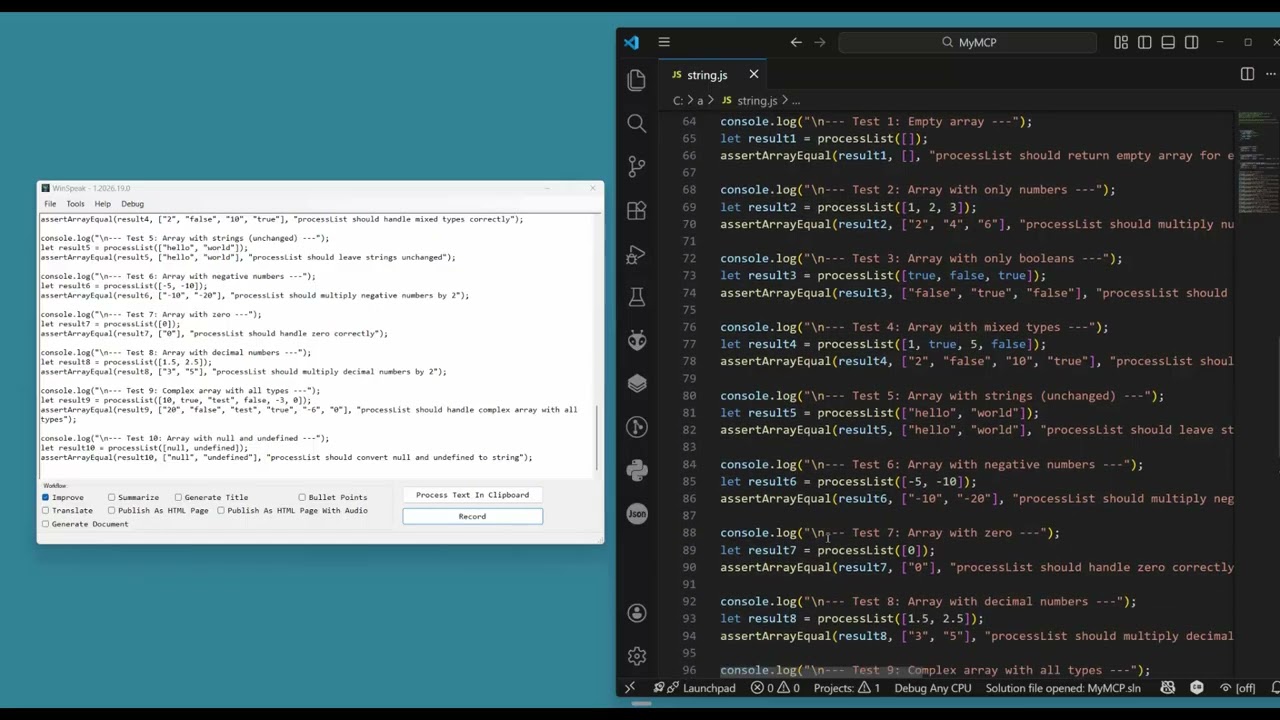Click inside WinSpeak text area

(x=317, y=346)
